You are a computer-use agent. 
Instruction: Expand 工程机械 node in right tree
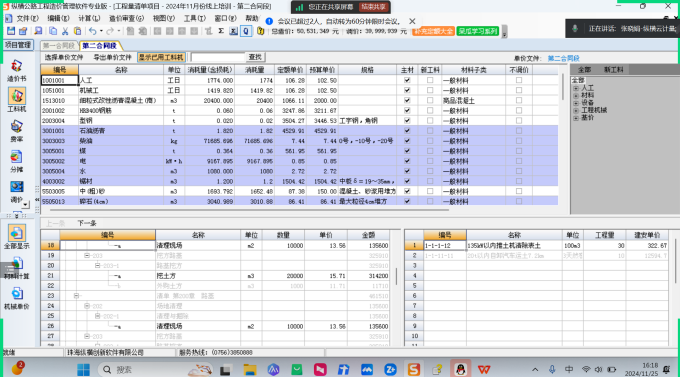tap(576, 111)
